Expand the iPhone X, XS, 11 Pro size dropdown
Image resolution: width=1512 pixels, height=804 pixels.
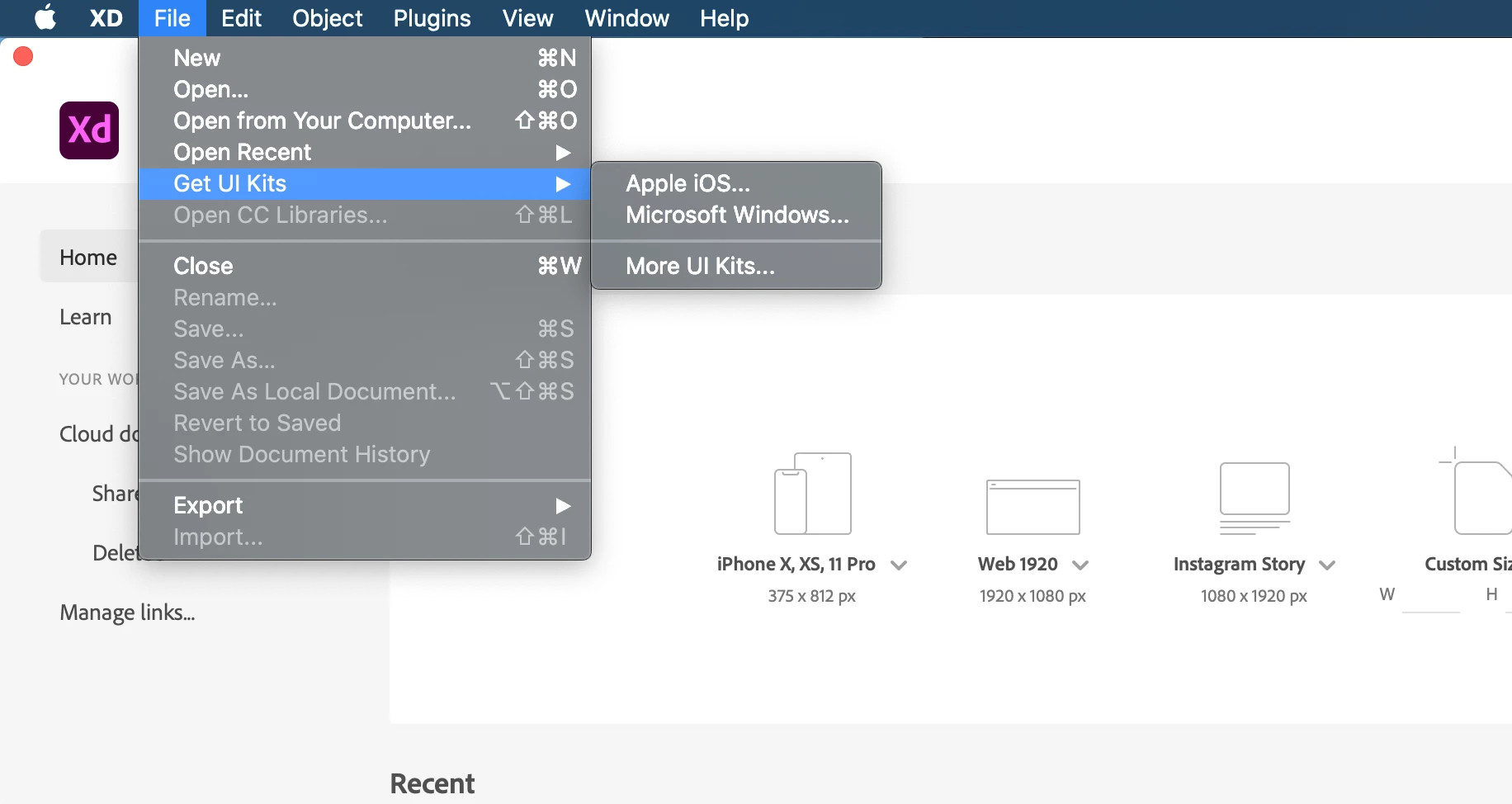pyautogui.click(x=899, y=565)
